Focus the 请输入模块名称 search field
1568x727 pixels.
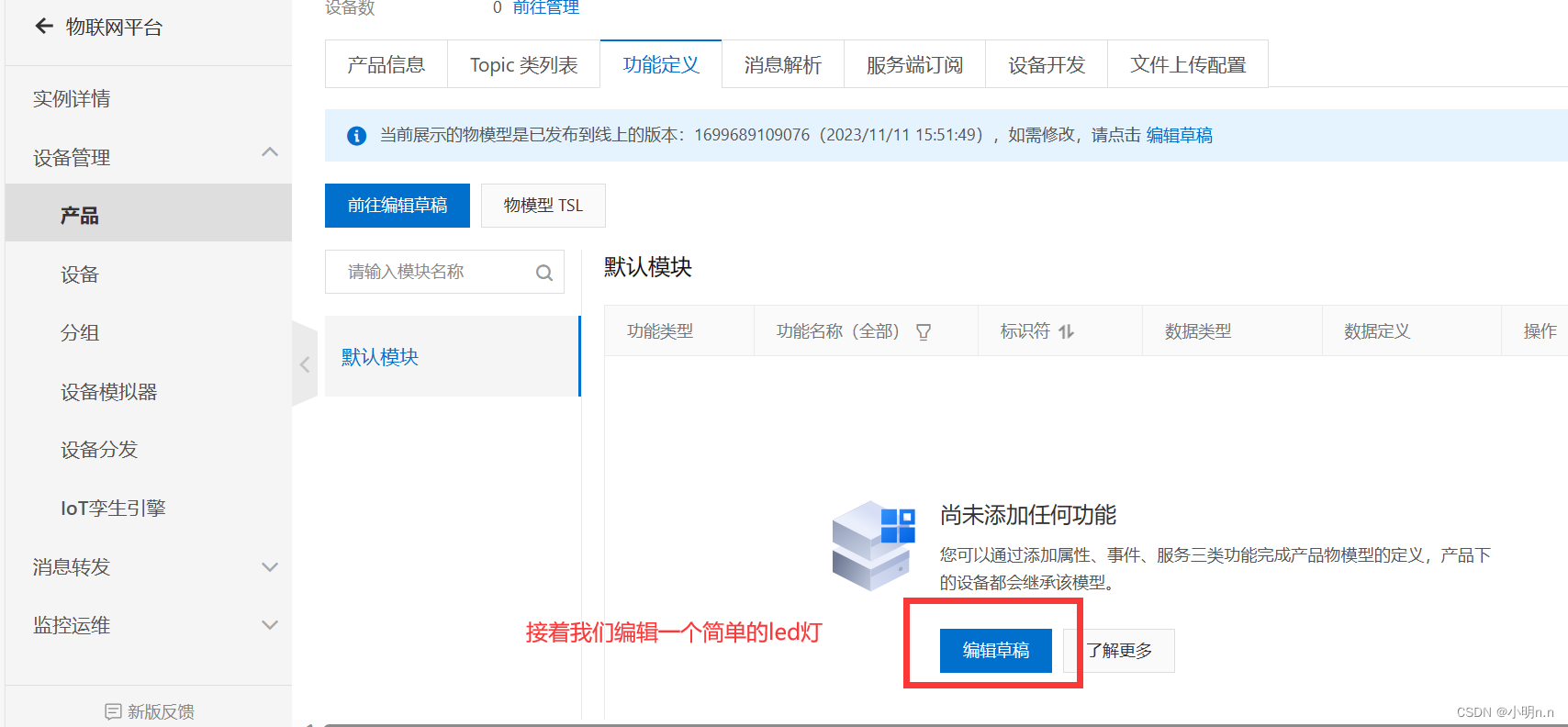click(x=444, y=272)
